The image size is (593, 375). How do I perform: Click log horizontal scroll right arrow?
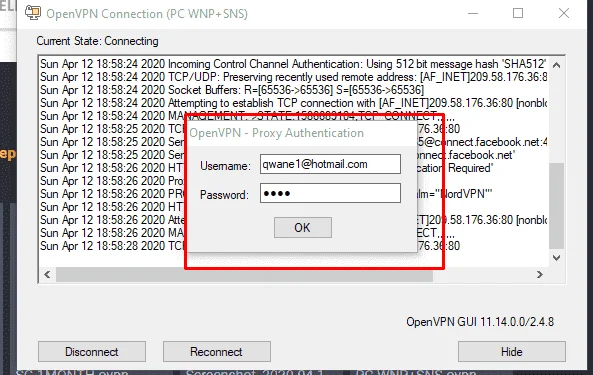tap(540, 274)
